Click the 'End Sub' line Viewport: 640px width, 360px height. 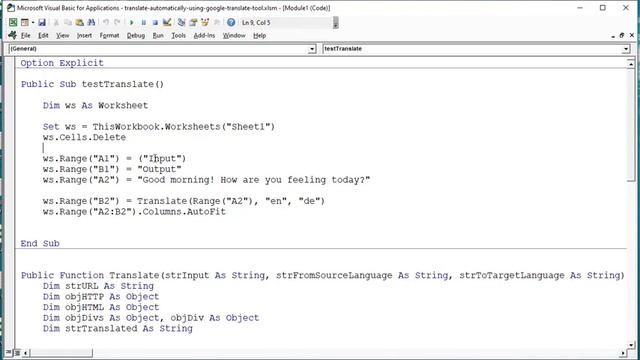pyautogui.click(x=40, y=243)
